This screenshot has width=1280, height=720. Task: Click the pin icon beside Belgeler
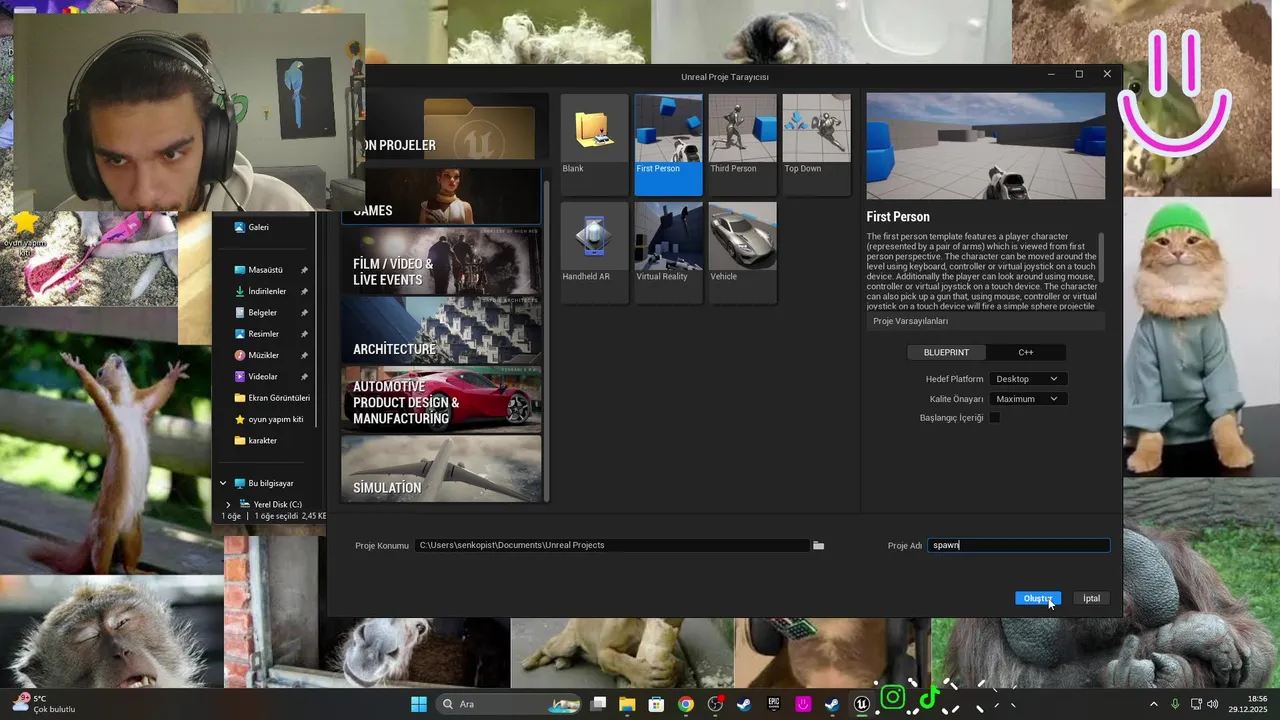tap(304, 313)
